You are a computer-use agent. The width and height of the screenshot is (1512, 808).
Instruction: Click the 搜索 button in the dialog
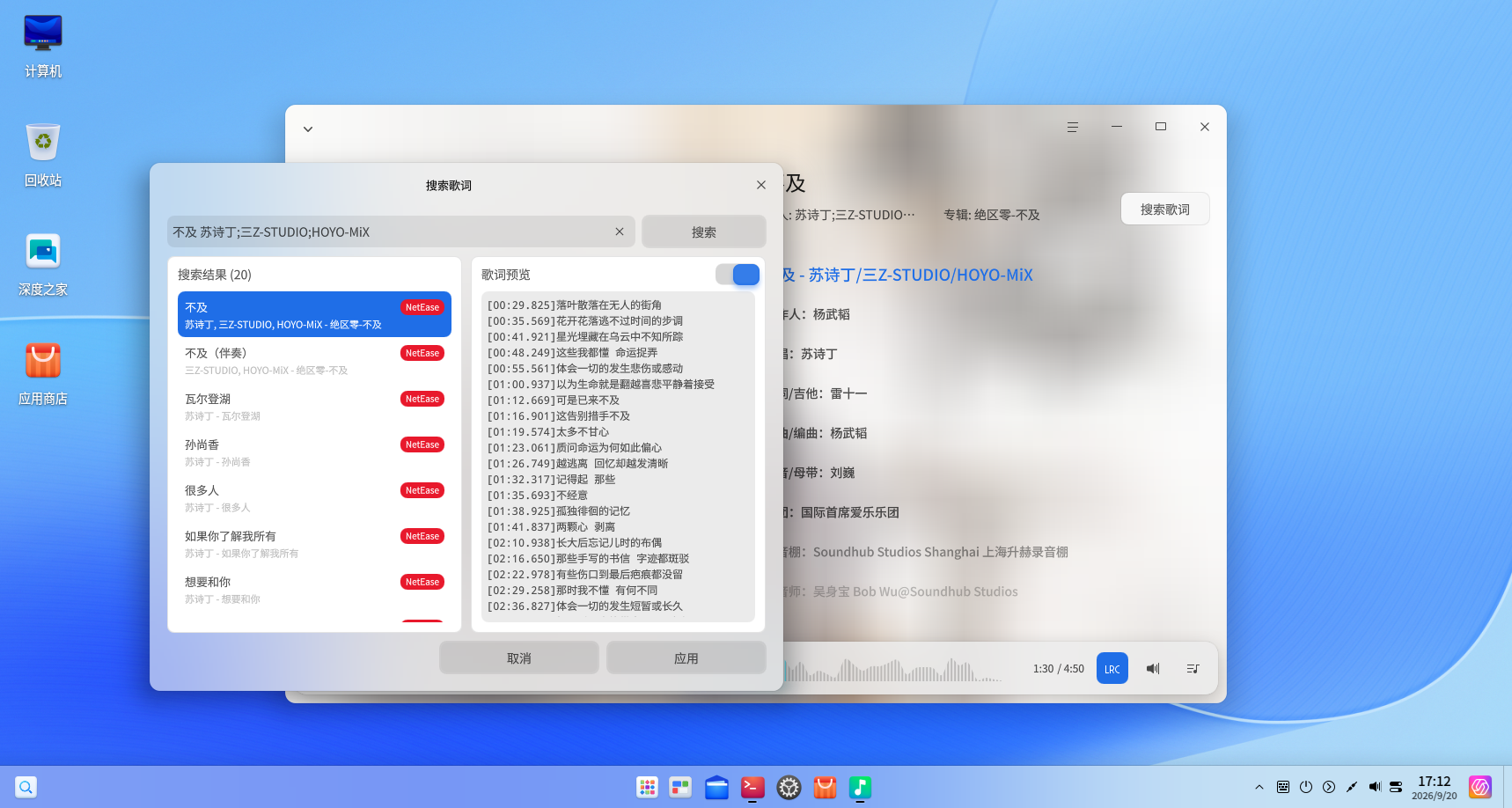pyautogui.click(x=703, y=231)
